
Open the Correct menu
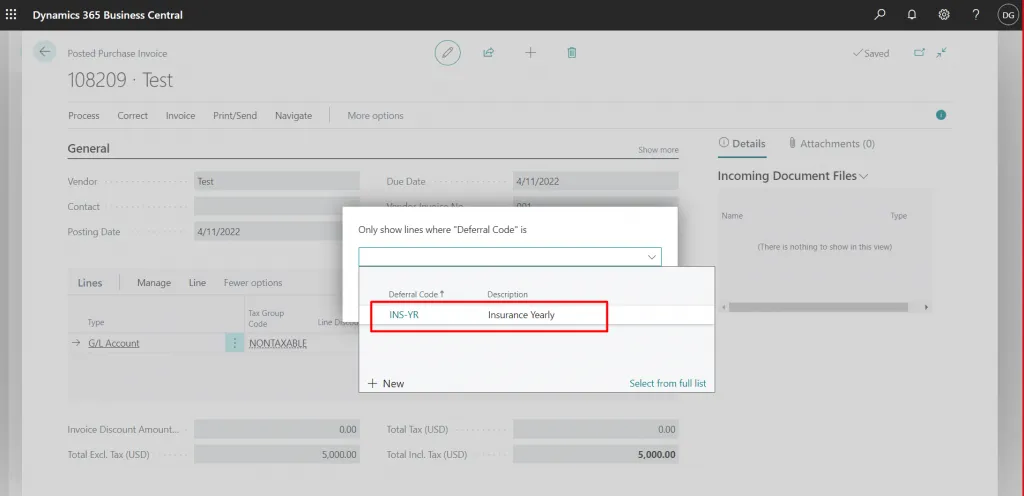(133, 116)
